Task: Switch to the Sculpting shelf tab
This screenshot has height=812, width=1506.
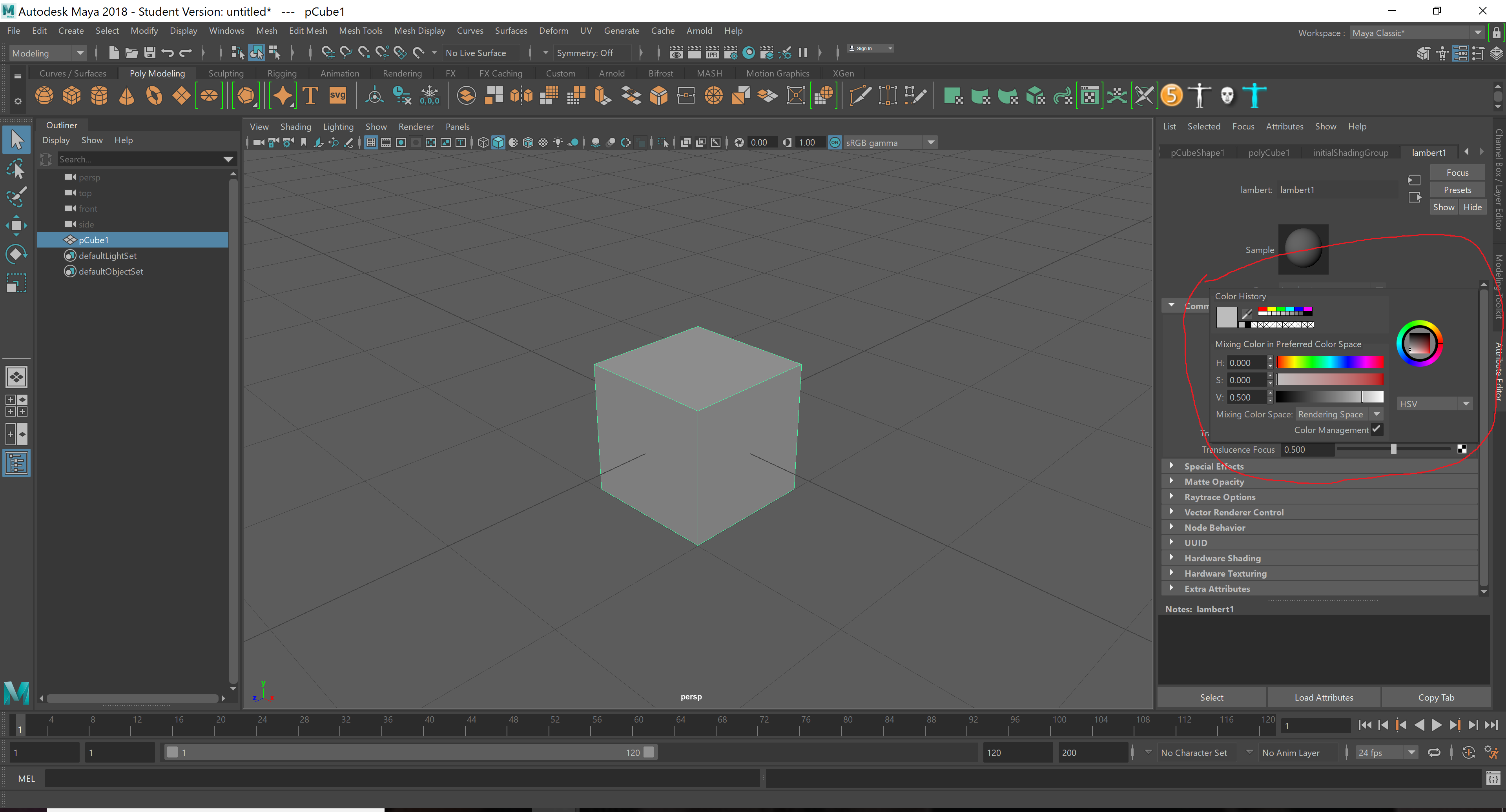Action: 226,73
